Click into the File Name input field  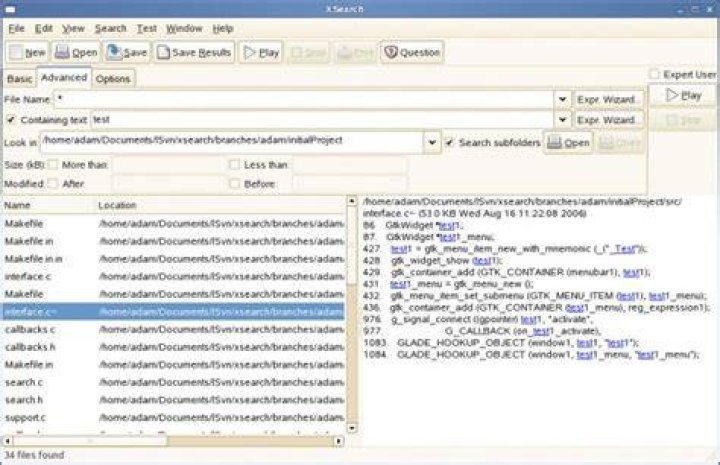(304, 99)
